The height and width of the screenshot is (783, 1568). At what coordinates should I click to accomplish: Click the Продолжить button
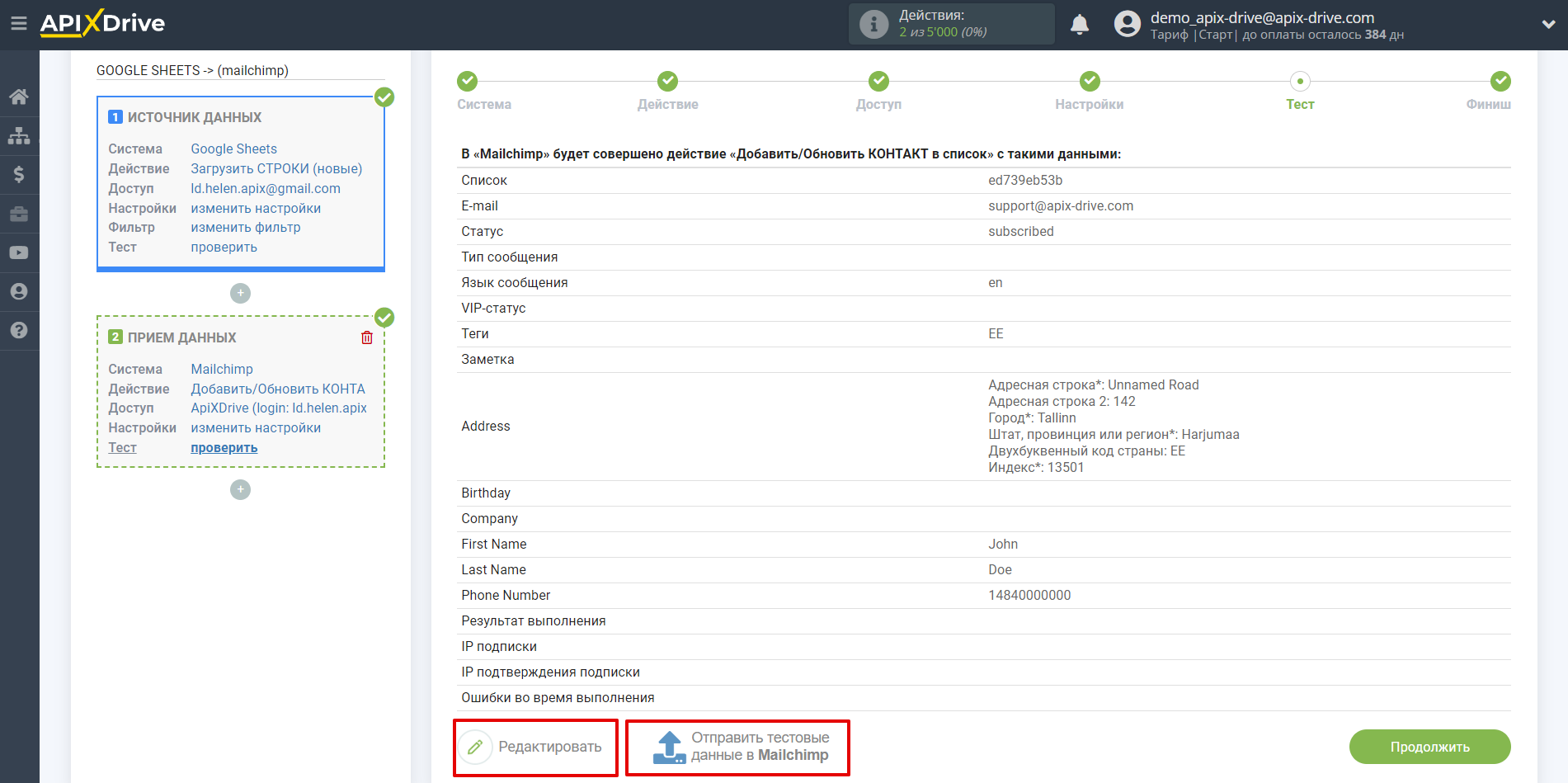tap(1429, 747)
